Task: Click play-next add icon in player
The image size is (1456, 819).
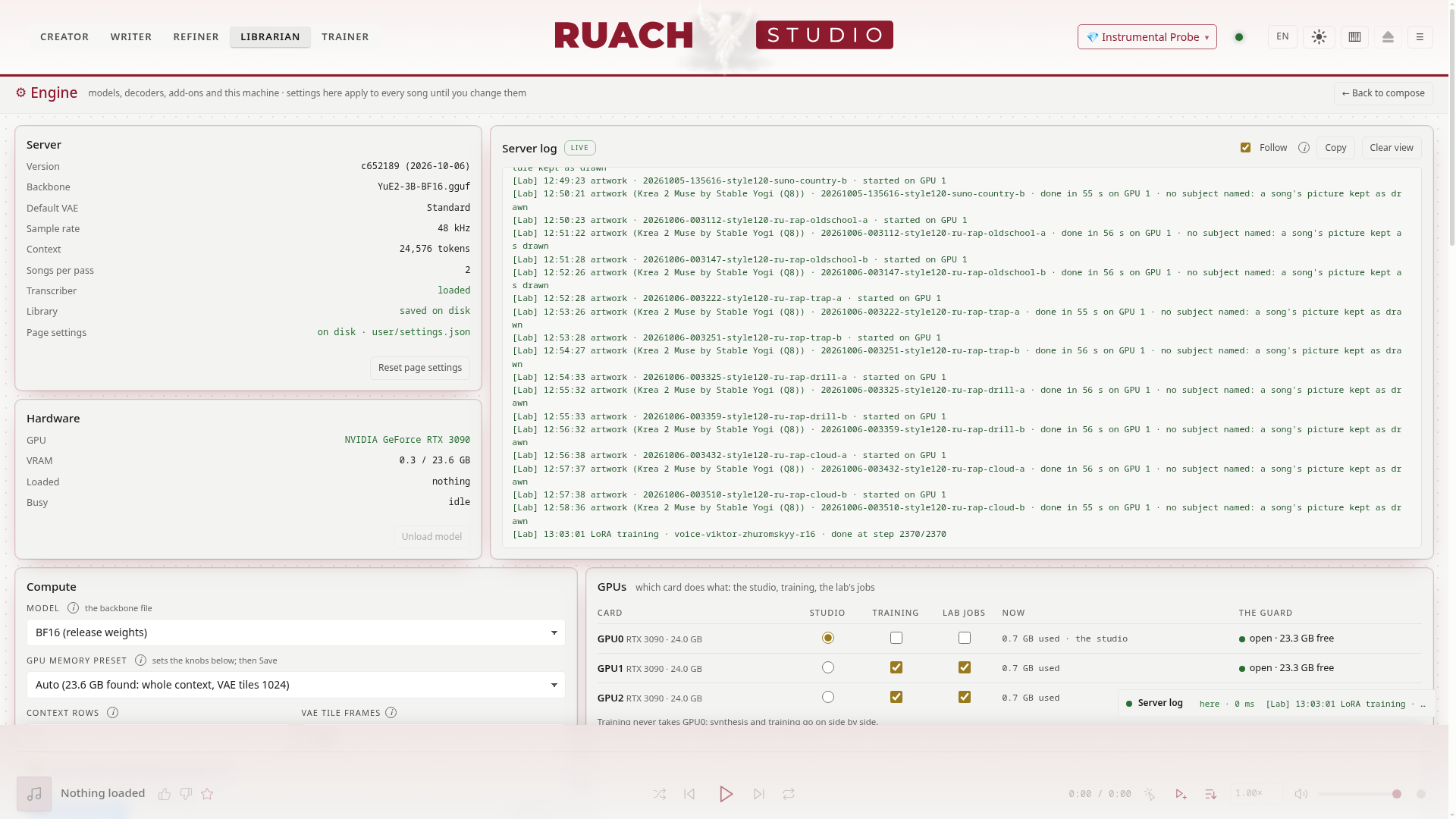Action: click(1181, 794)
